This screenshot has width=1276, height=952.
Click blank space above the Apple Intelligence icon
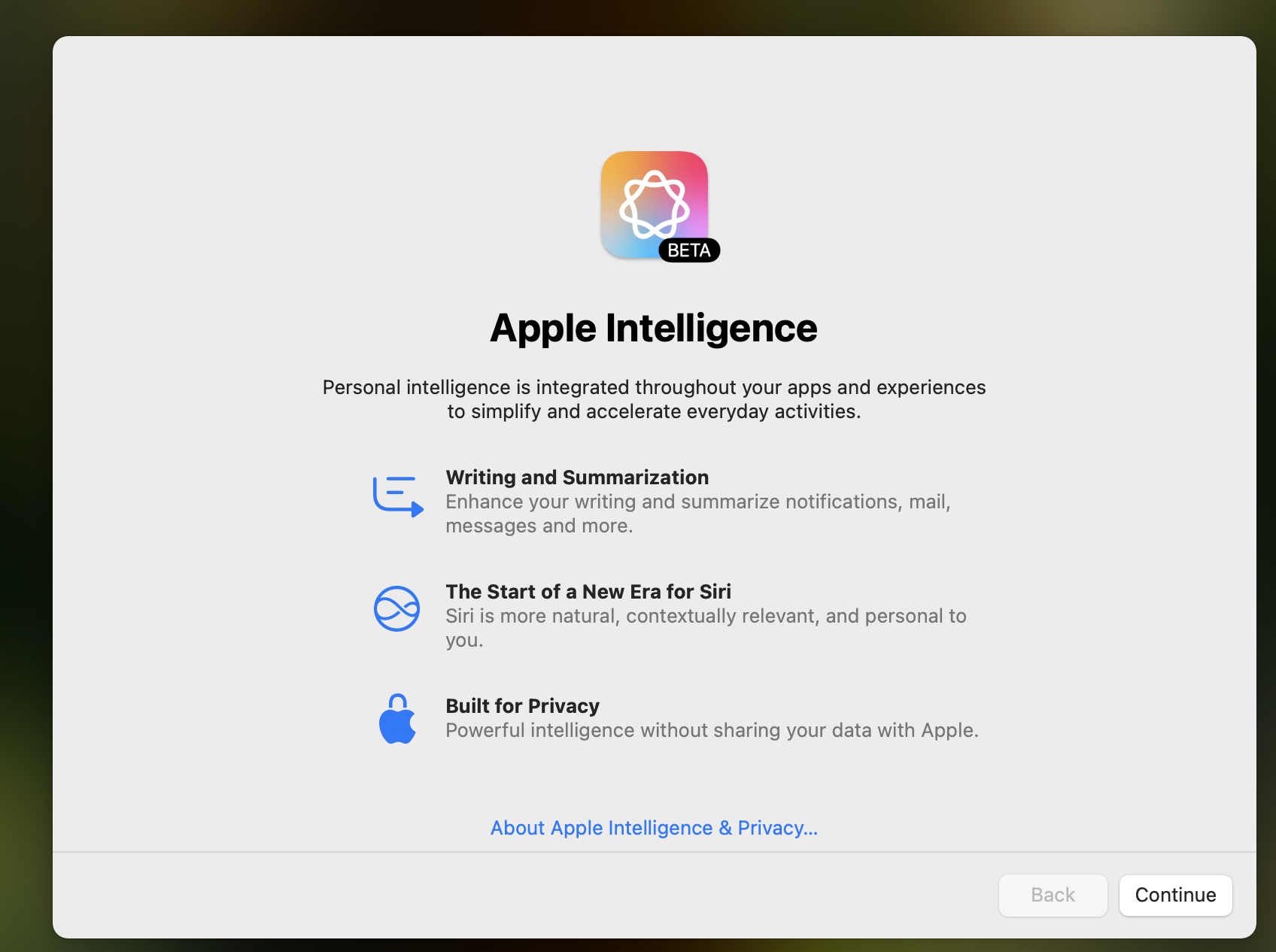pyautogui.click(x=653, y=90)
